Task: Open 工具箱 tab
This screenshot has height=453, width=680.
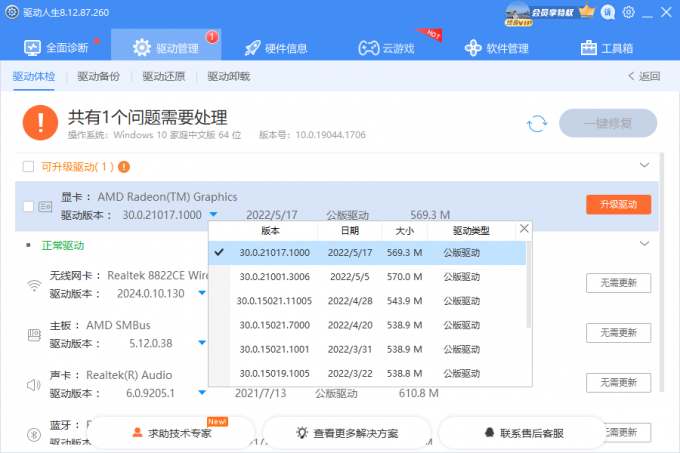Action: pyautogui.click(x=607, y=48)
